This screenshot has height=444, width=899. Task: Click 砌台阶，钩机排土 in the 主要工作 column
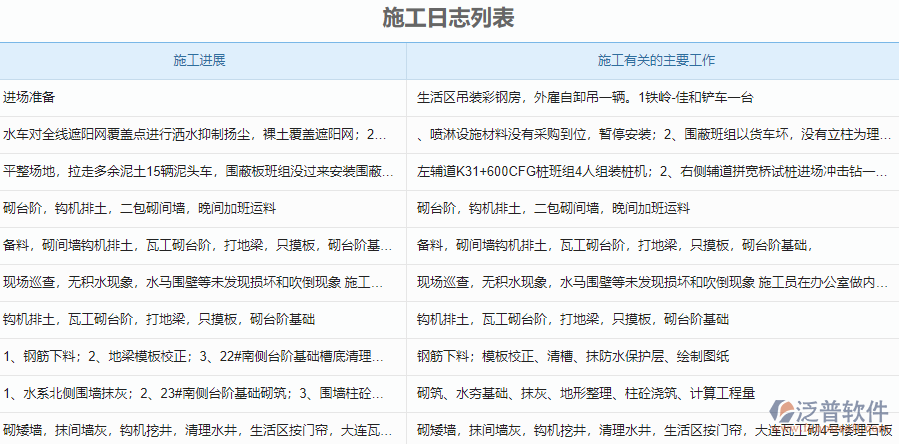[653, 208]
